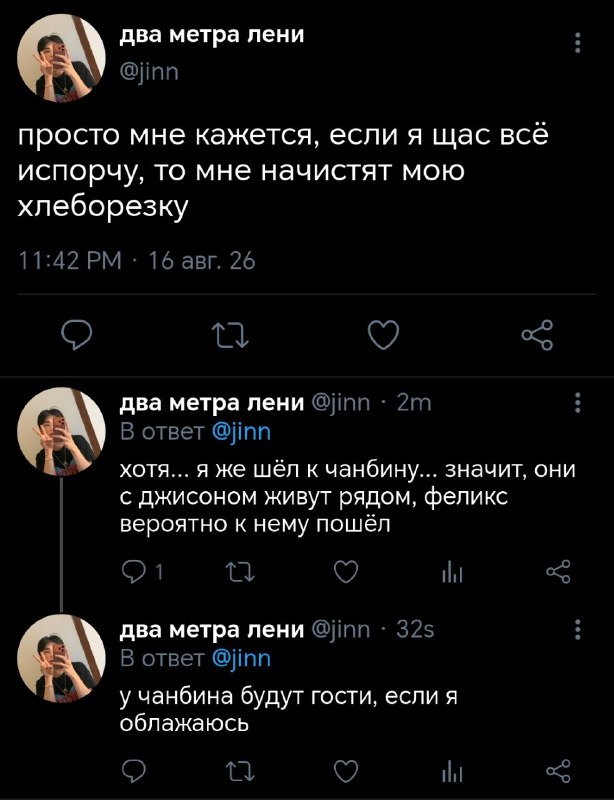This screenshot has height=800, width=614.
Task: Share the main tweet
Action: click(537, 335)
